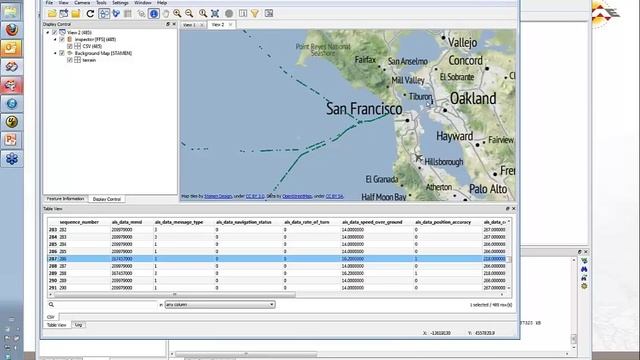Select the CSV tab above Table View tab

coord(51,317)
